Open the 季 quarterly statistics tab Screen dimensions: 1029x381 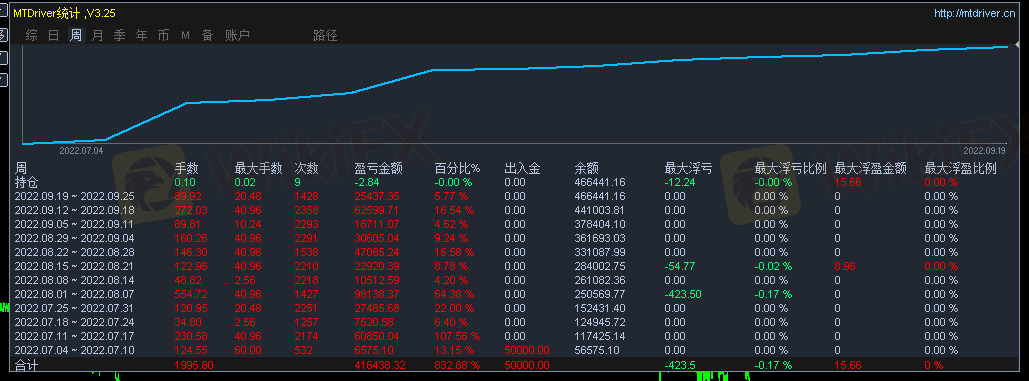119,35
